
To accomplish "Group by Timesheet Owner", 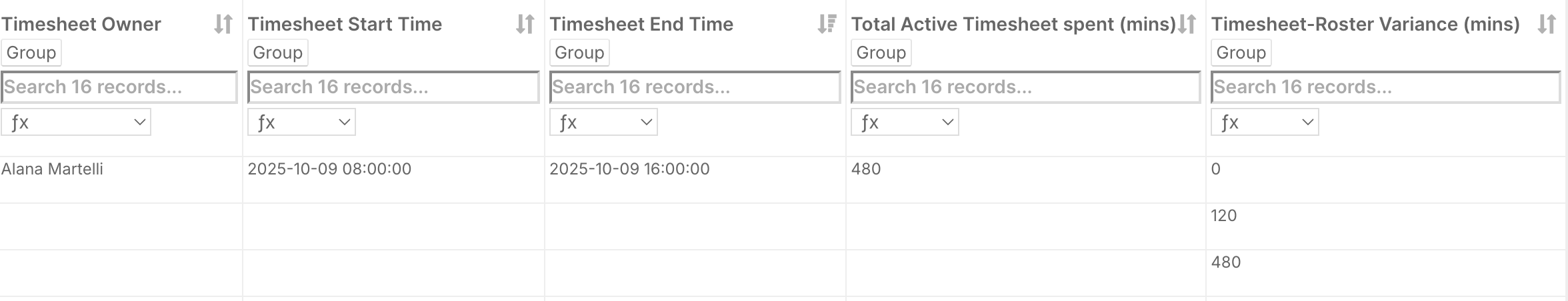I will [31, 53].
